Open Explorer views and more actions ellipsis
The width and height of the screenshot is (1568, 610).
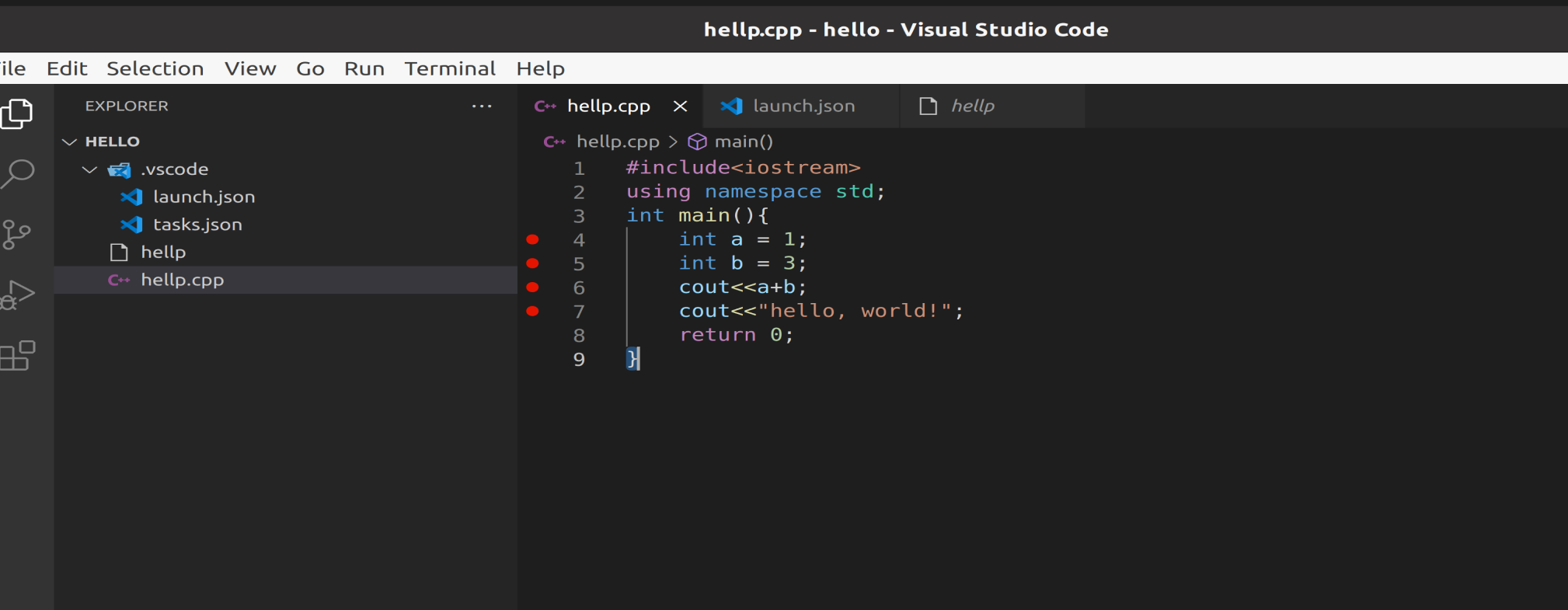[482, 106]
